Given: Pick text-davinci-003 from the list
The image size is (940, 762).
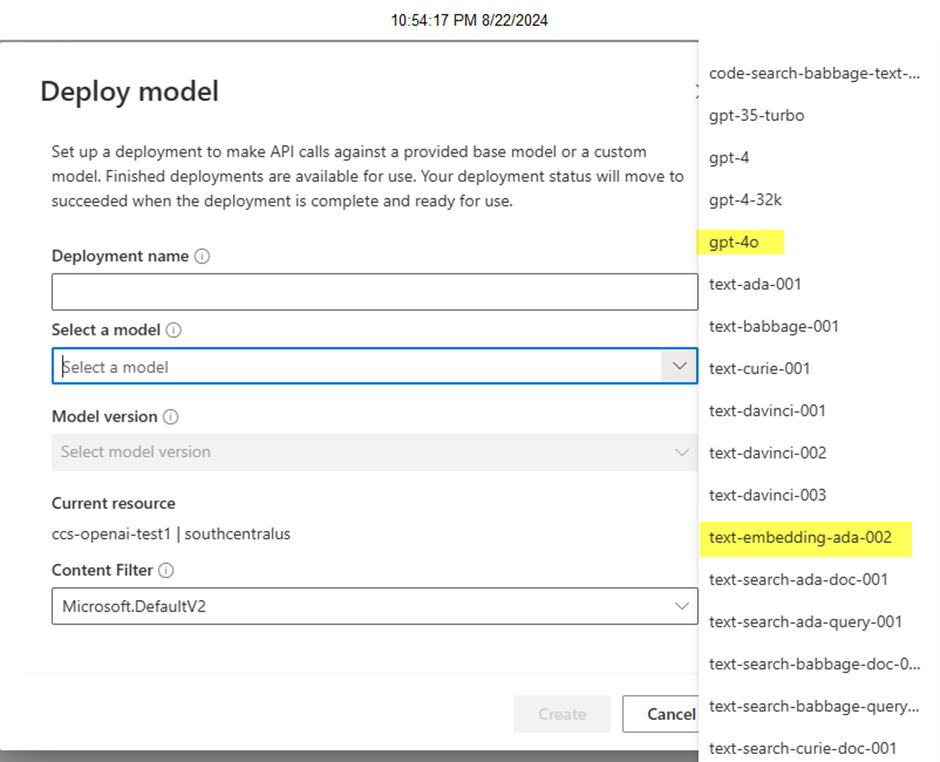Looking at the screenshot, I should 767,495.
